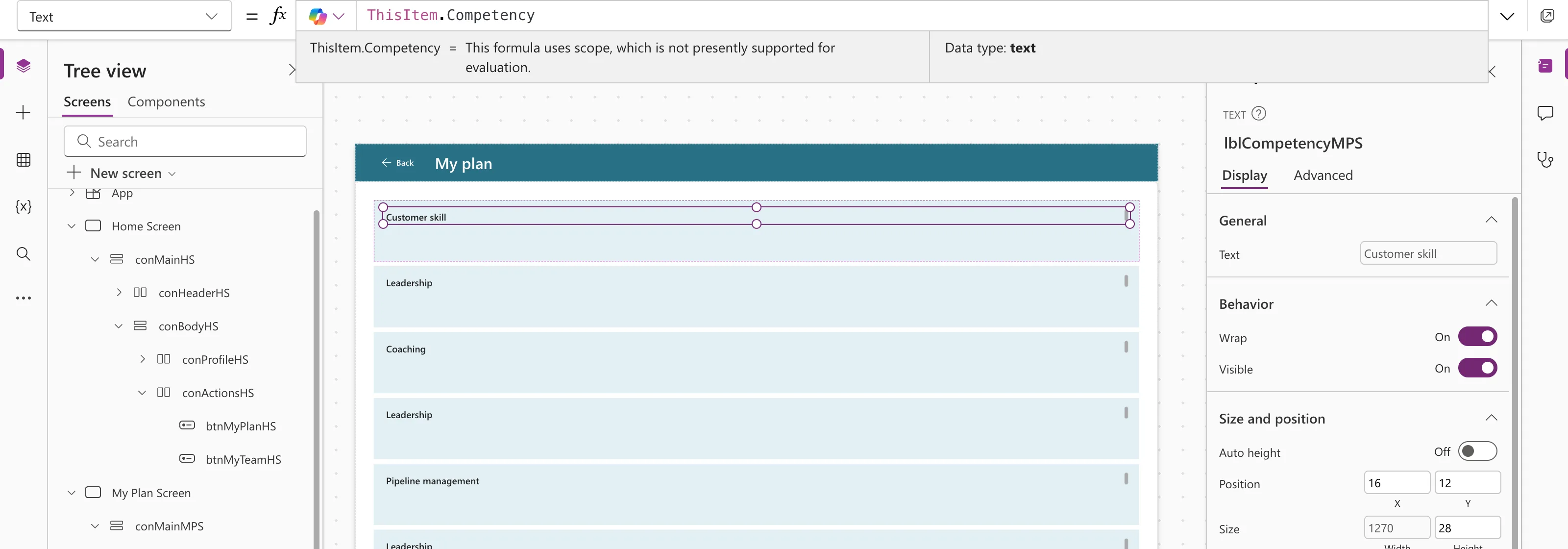The height and width of the screenshot is (549, 1568).
Task: Click the pop-out icon beside formula bar
Action: point(1547,16)
